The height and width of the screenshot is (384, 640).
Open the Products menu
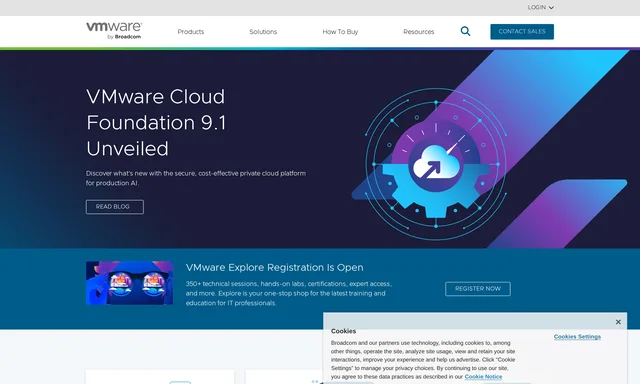click(191, 32)
